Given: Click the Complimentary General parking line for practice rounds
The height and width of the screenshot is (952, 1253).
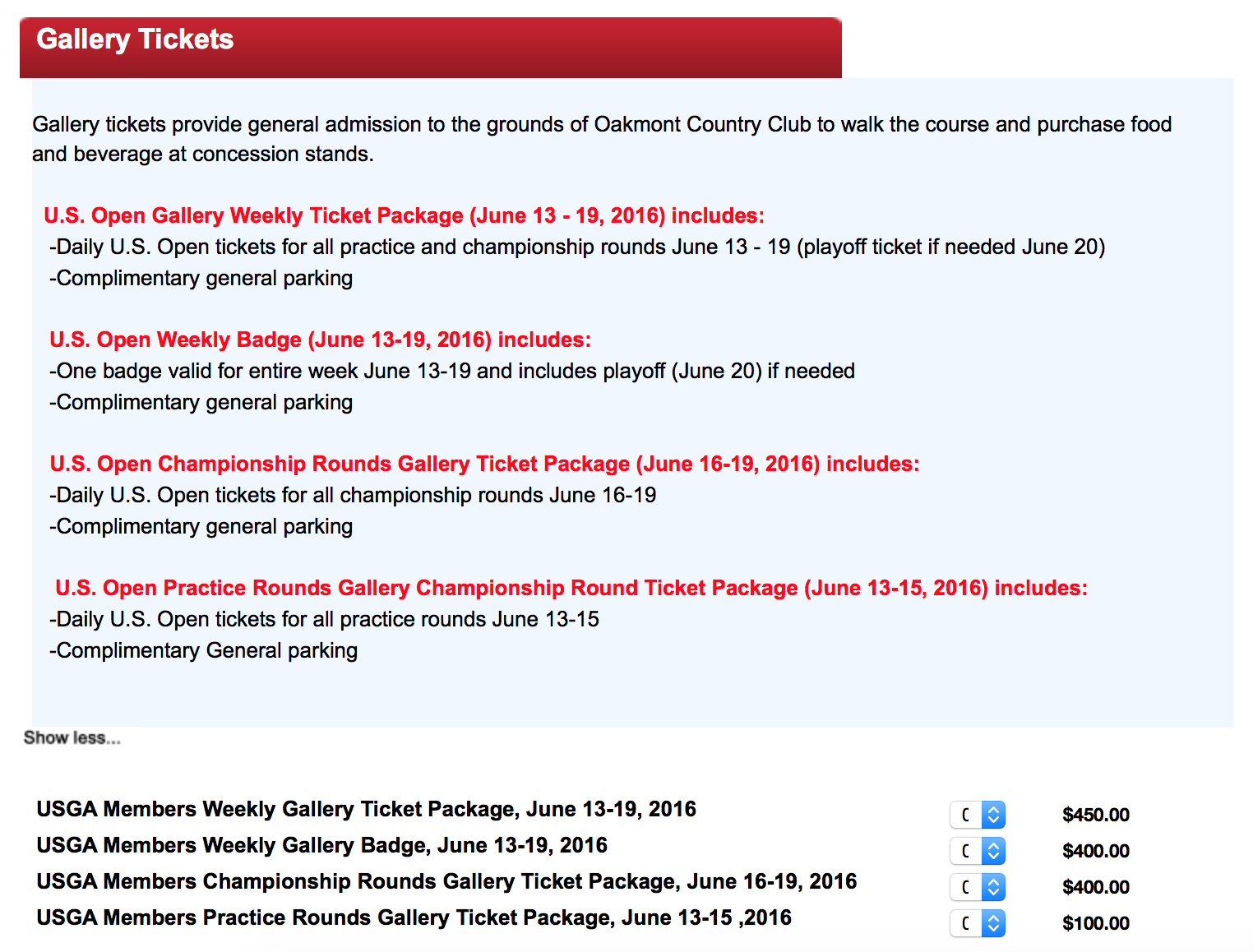Looking at the screenshot, I should 203,651.
